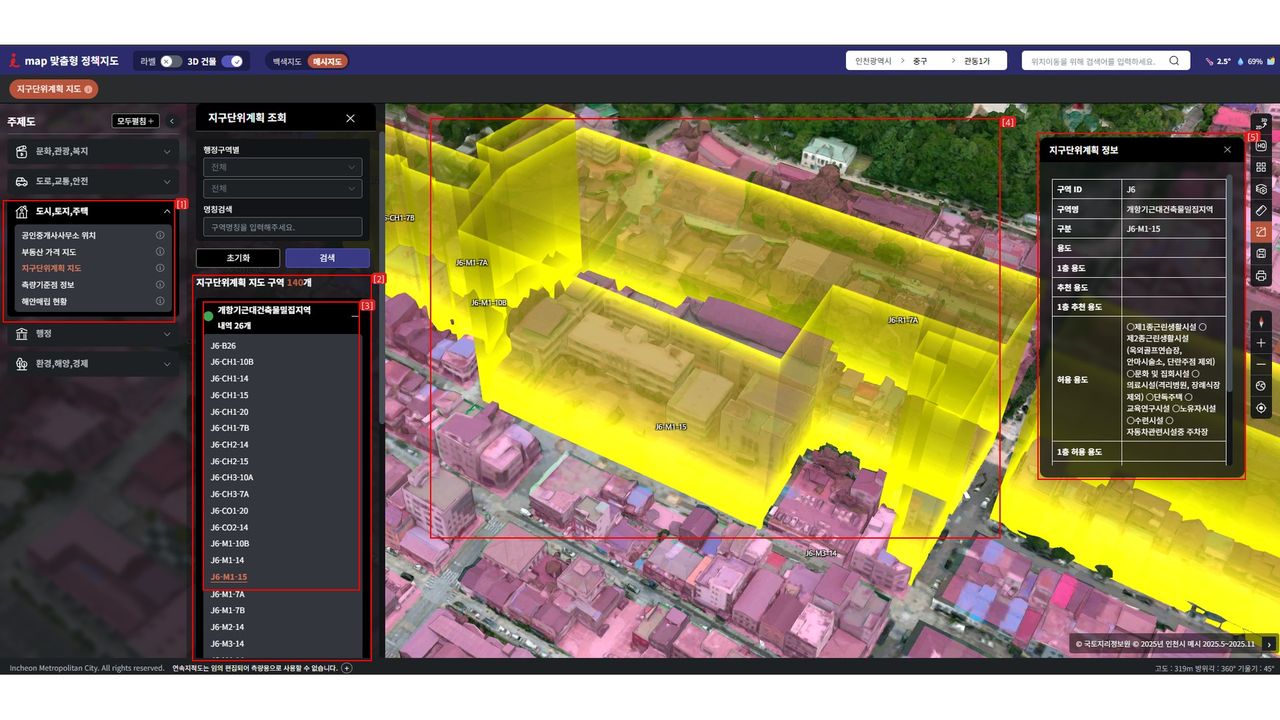Click the save (floppy disk) icon
The width and height of the screenshot is (1280, 720).
pyautogui.click(x=1261, y=254)
